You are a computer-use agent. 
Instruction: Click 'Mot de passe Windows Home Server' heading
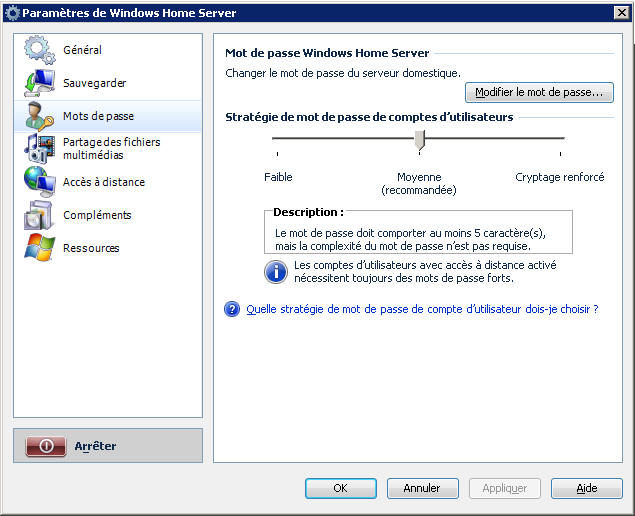(x=327, y=53)
